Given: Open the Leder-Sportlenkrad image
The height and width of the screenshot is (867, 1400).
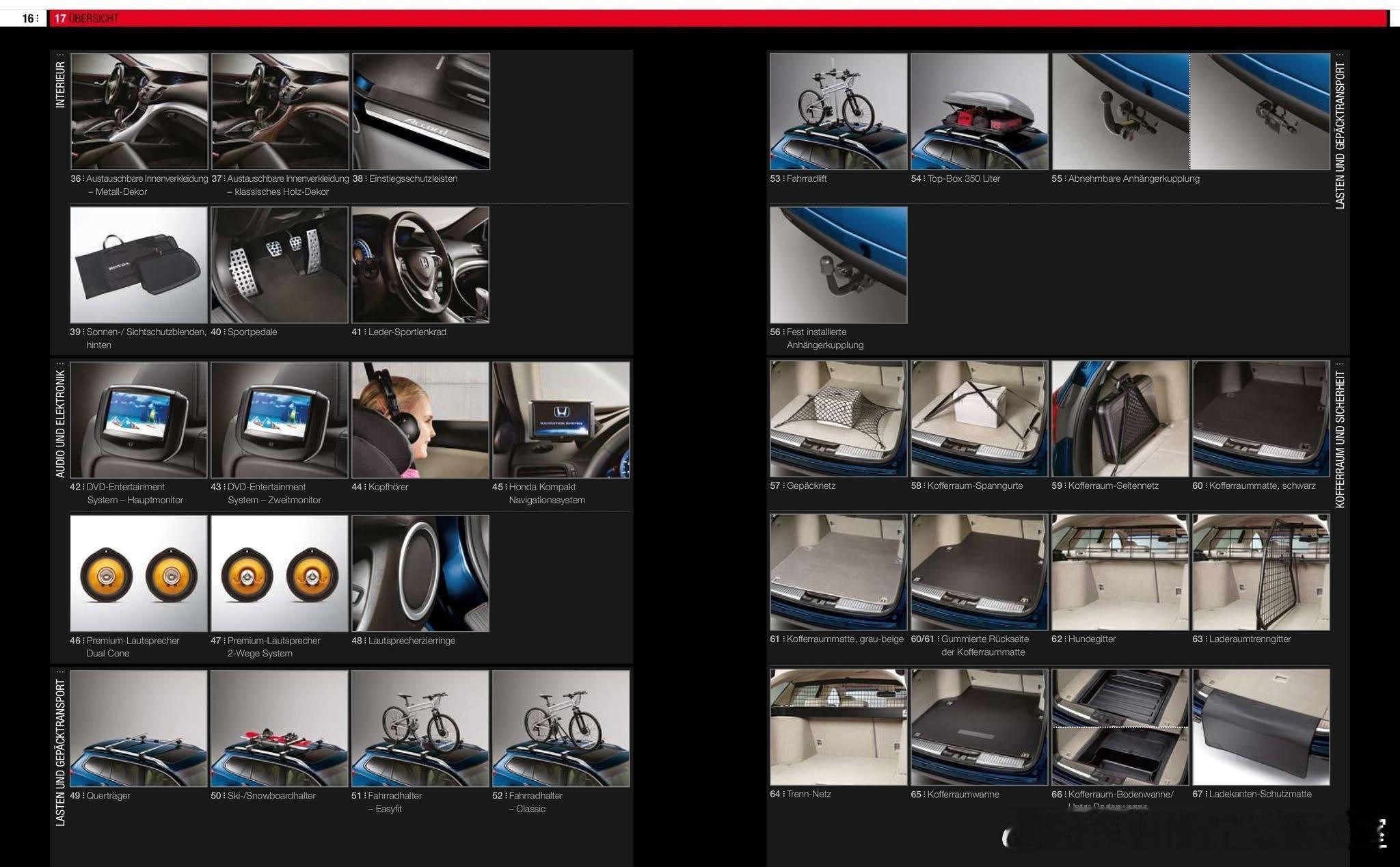Looking at the screenshot, I should [420, 265].
